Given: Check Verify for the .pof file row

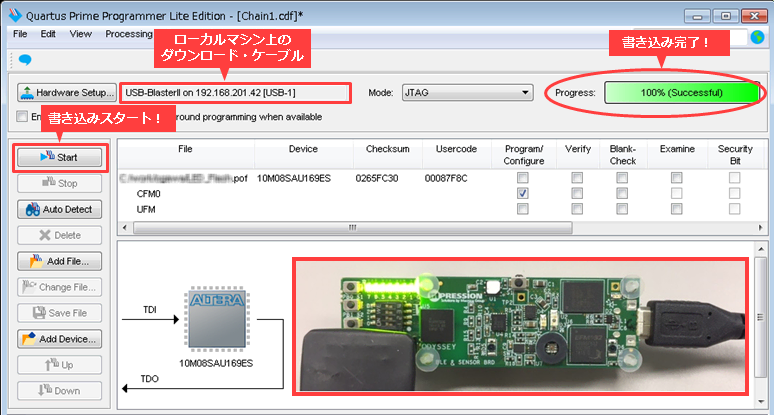Looking at the screenshot, I should click(x=577, y=178).
